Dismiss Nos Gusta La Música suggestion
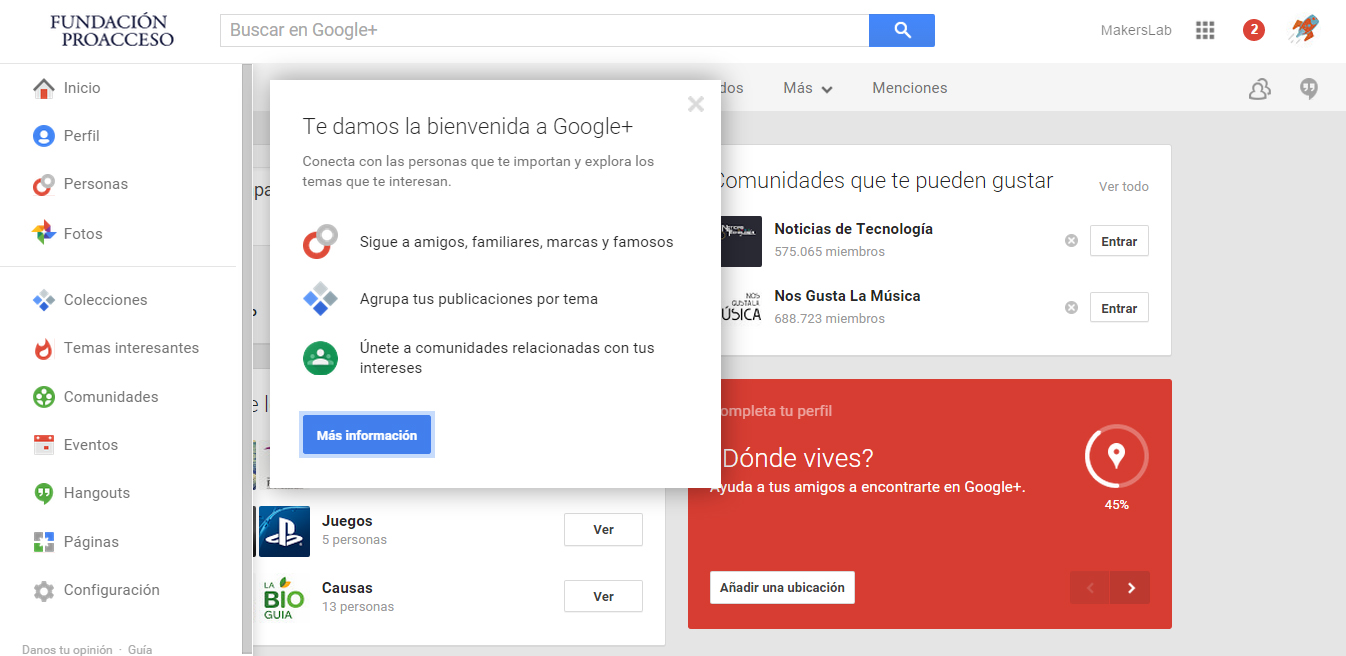1346x656 pixels. tap(1071, 308)
